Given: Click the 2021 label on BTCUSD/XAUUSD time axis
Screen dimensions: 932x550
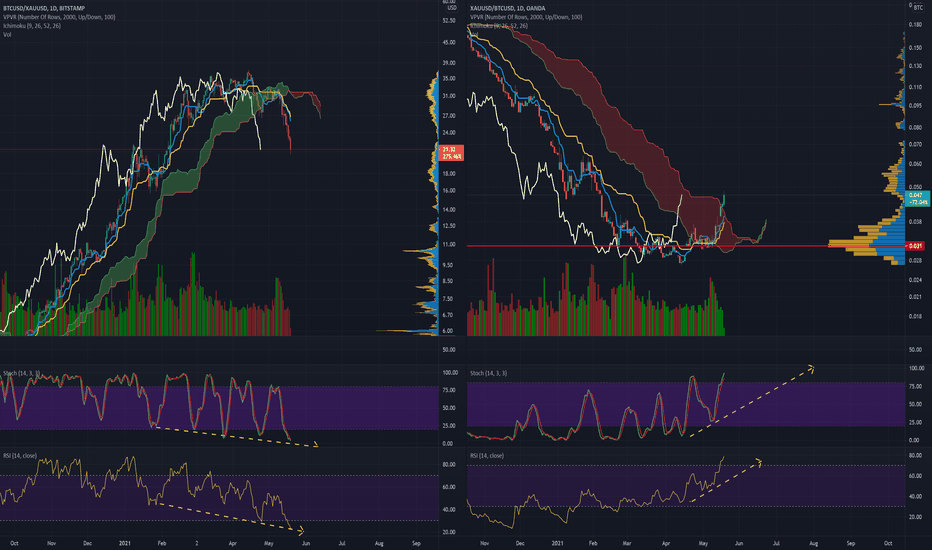Looking at the screenshot, I should (x=125, y=543).
